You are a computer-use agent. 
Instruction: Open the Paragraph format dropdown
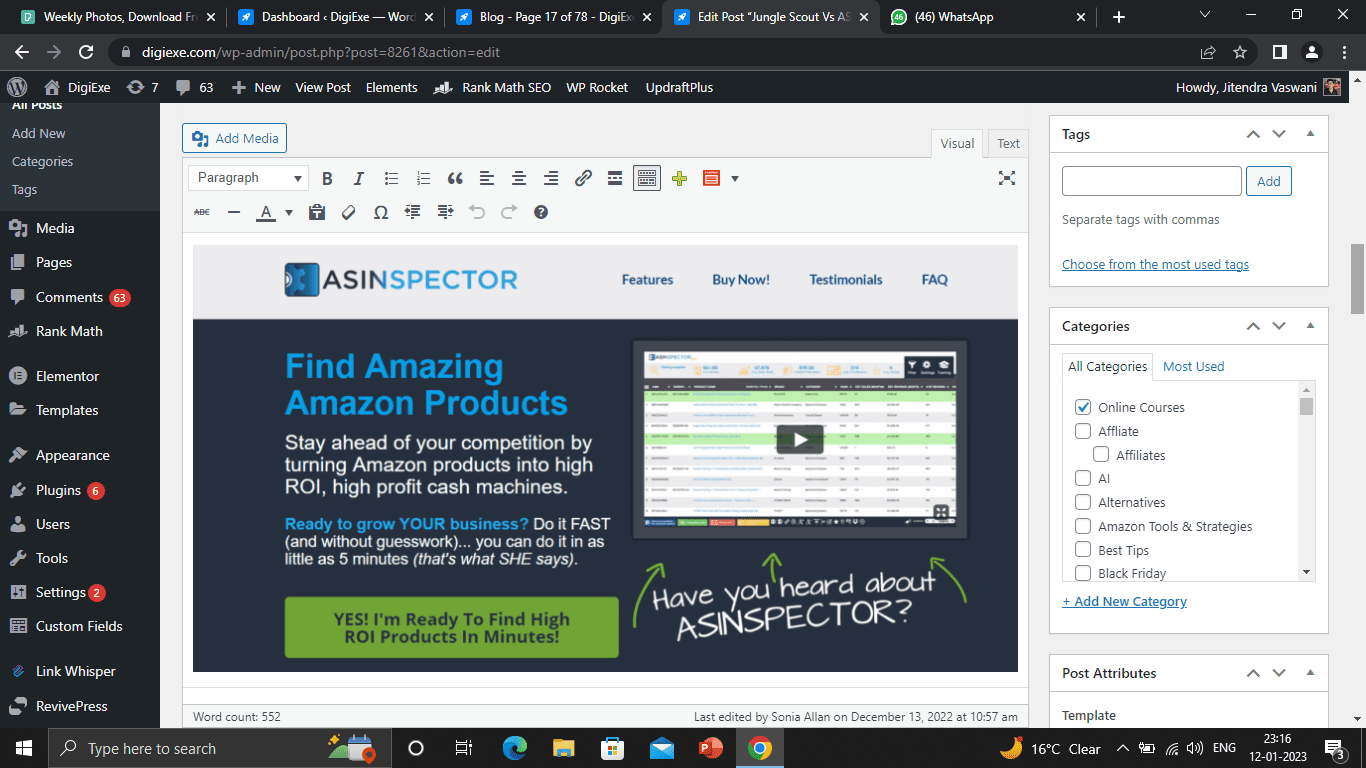click(x=248, y=178)
